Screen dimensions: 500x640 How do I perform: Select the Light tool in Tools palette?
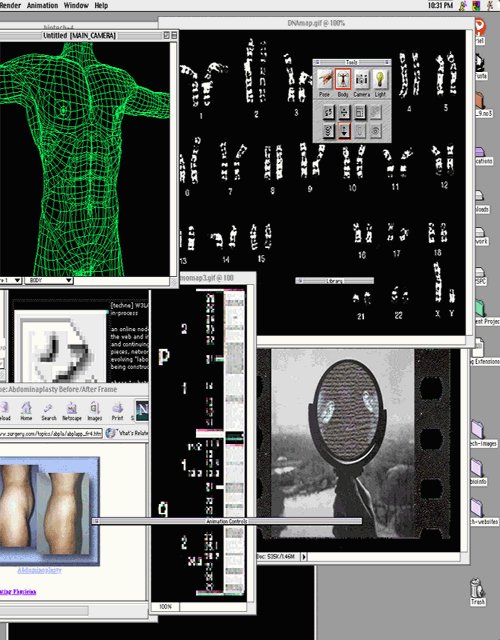(x=380, y=79)
